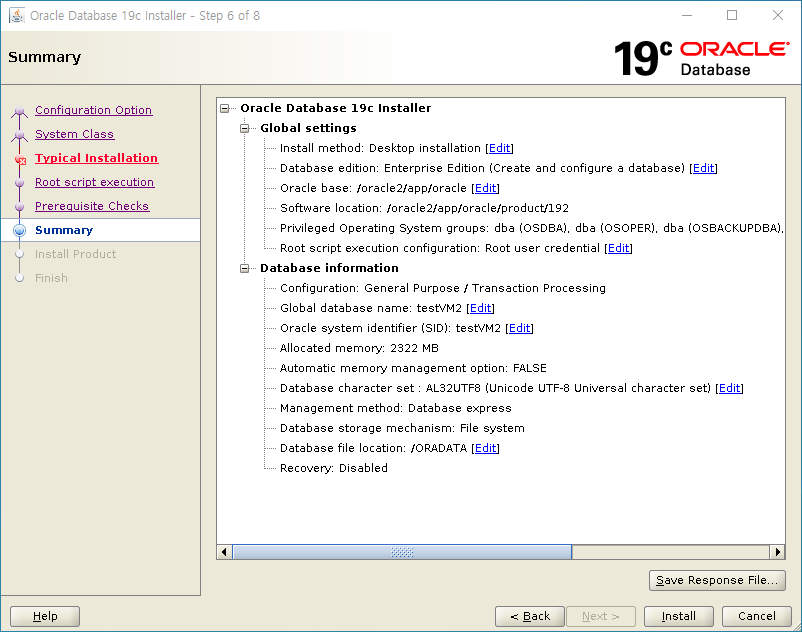This screenshot has width=802, height=632.
Task: Edit the Install method setting
Action: (x=500, y=148)
